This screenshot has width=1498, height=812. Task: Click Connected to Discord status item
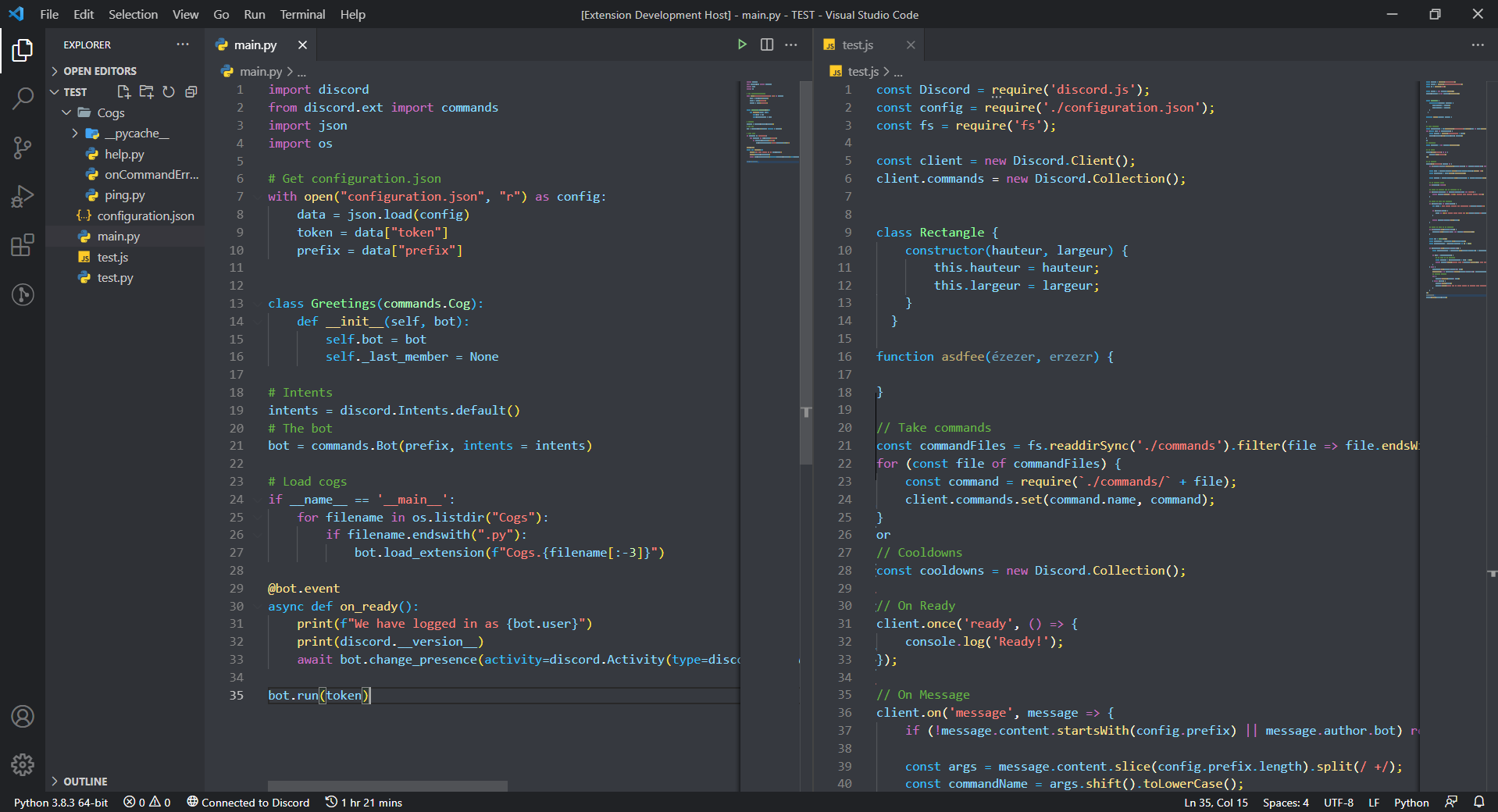coord(248,803)
